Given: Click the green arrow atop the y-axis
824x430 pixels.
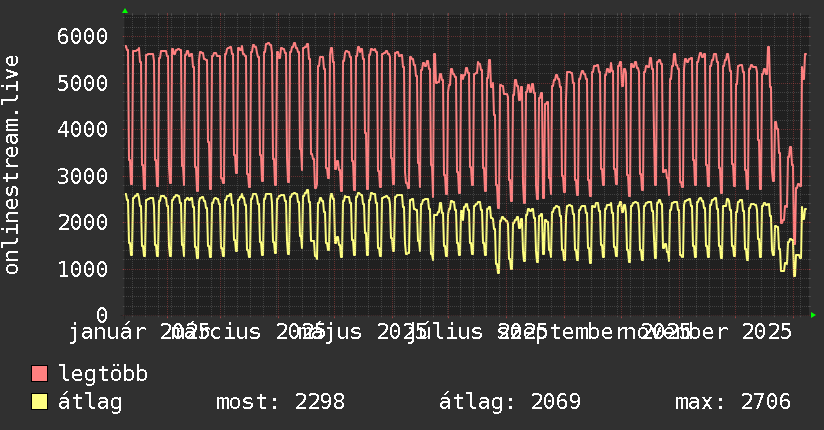Looking at the screenshot, I should [x=125, y=11].
